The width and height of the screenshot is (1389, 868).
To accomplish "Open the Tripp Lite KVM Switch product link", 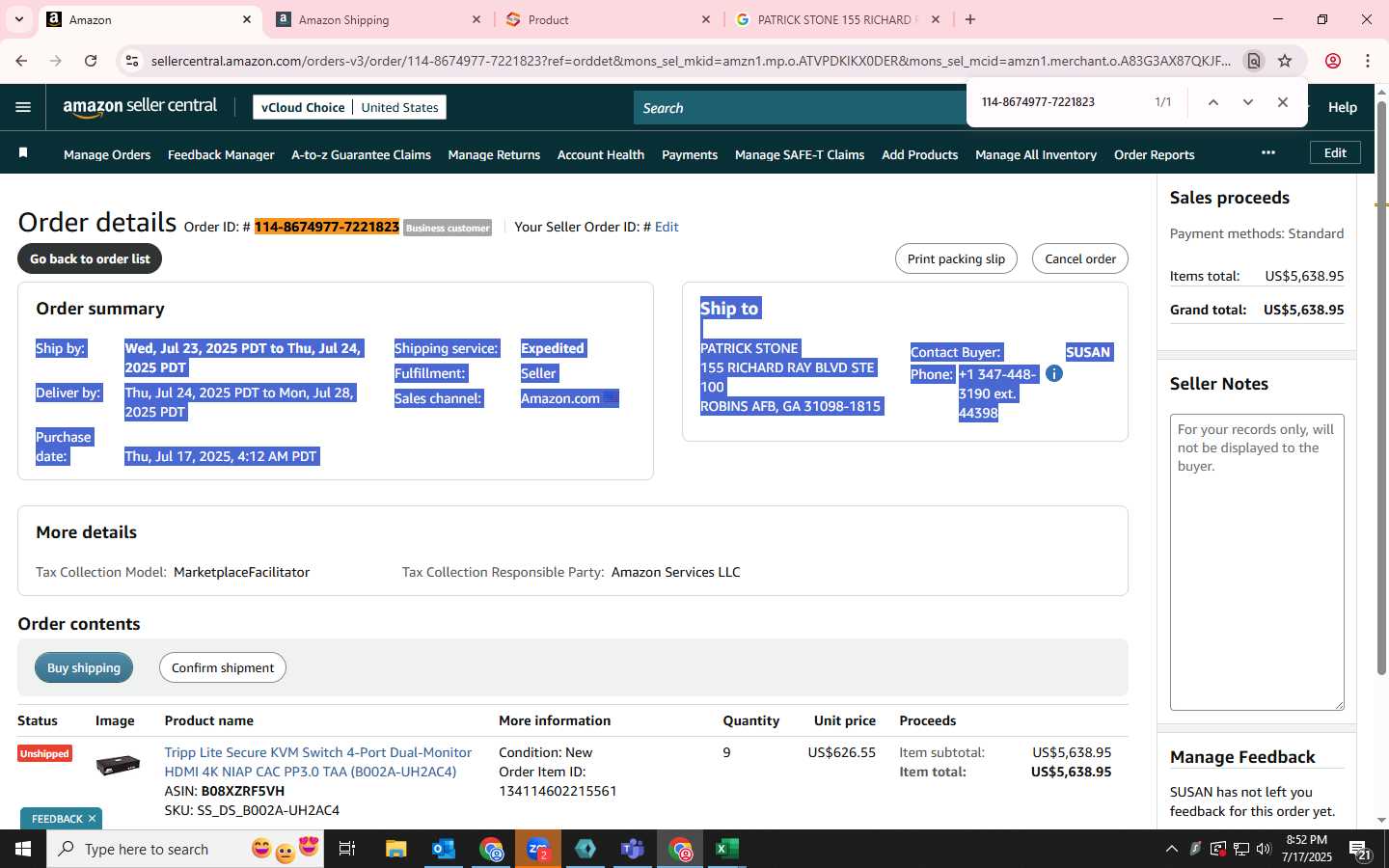I will [318, 762].
